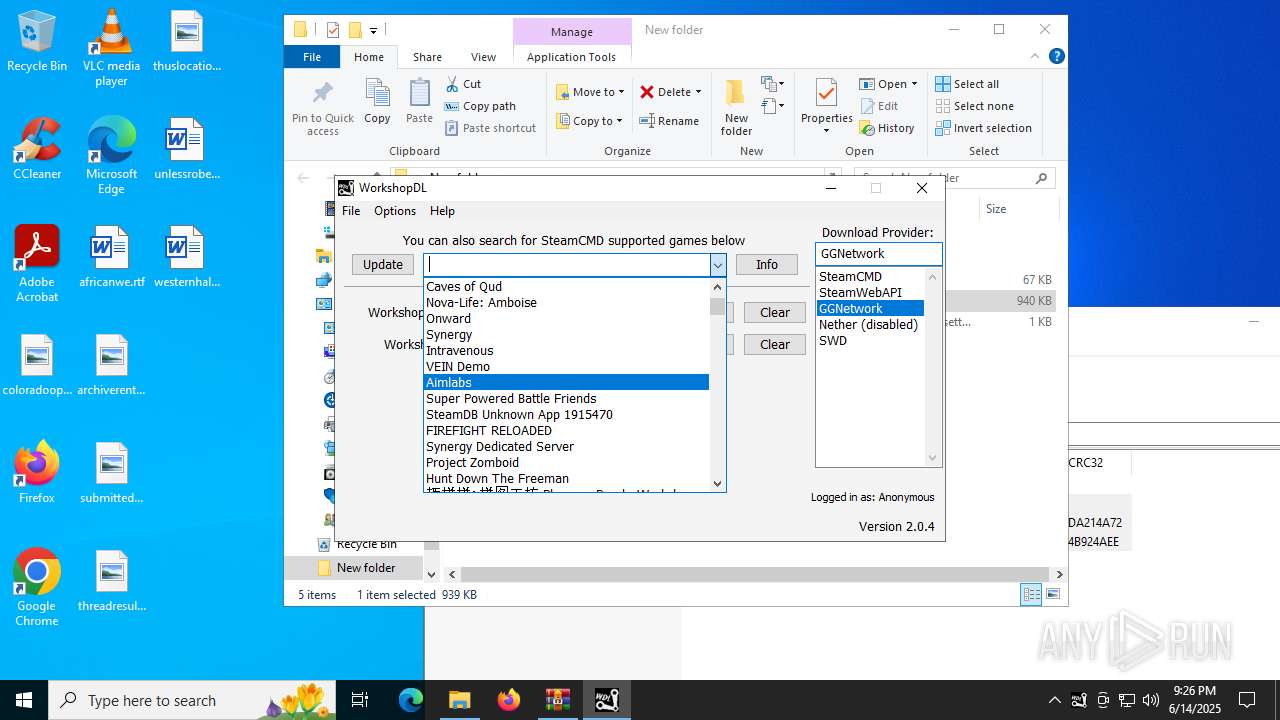Choose SteamWebAPI download provider
This screenshot has width=1280, height=720.
[x=870, y=292]
